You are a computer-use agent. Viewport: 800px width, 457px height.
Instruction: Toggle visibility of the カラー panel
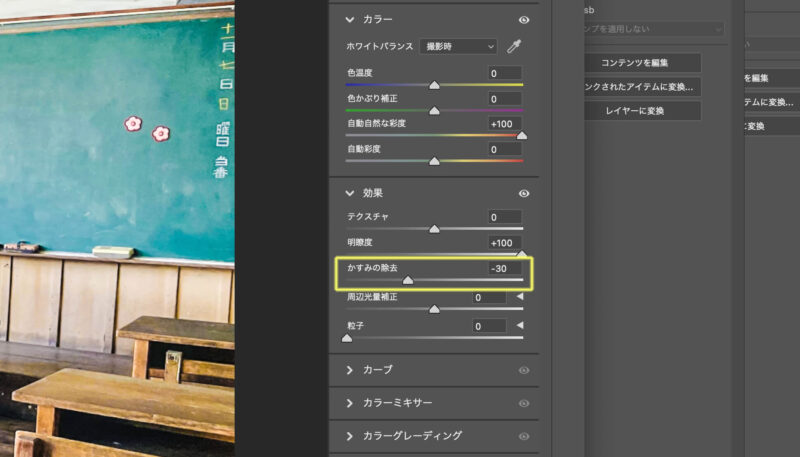pos(523,20)
